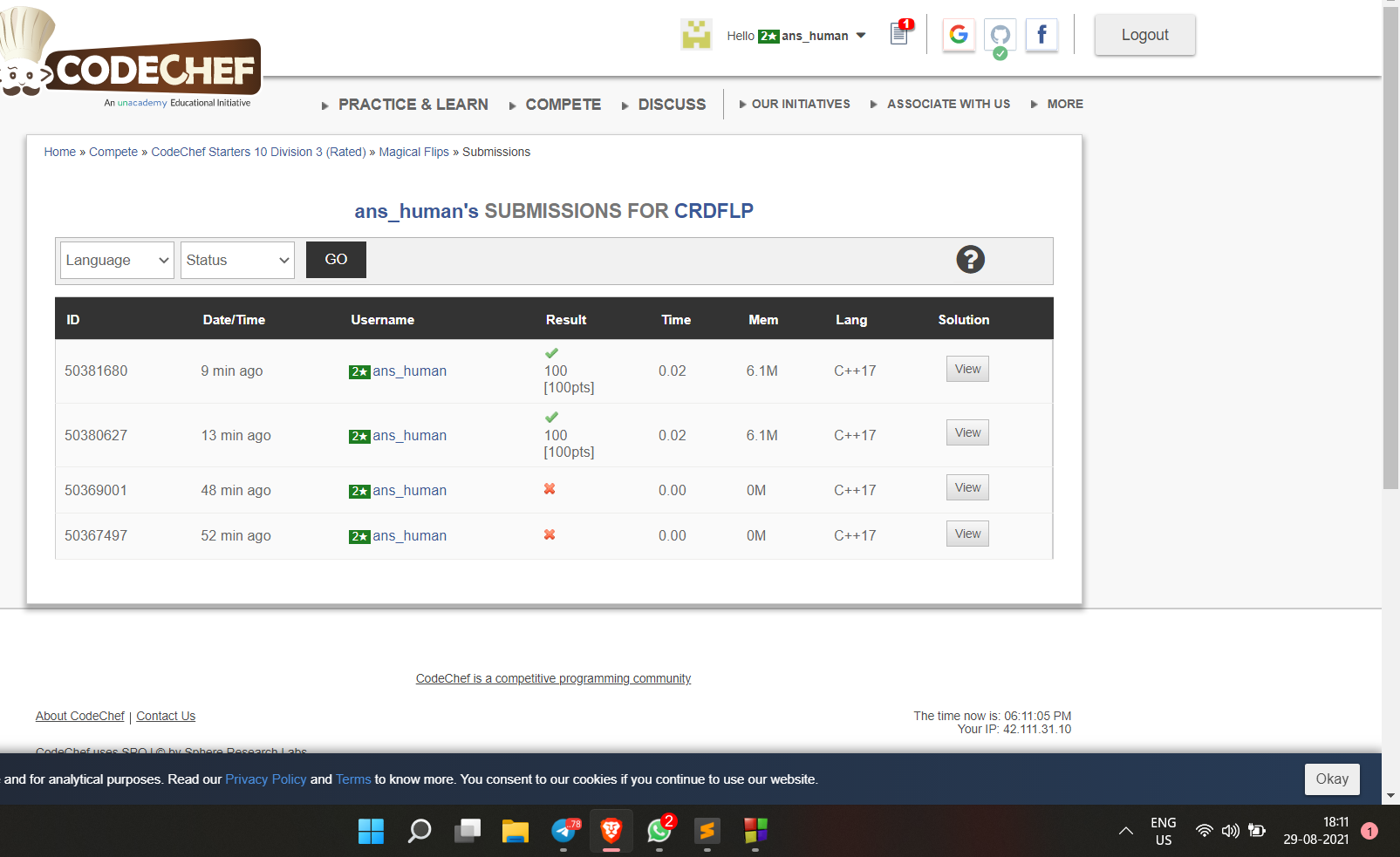The height and width of the screenshot is (857, 1400).
Task: Open competitive programming community link
Action: [553, 678]
